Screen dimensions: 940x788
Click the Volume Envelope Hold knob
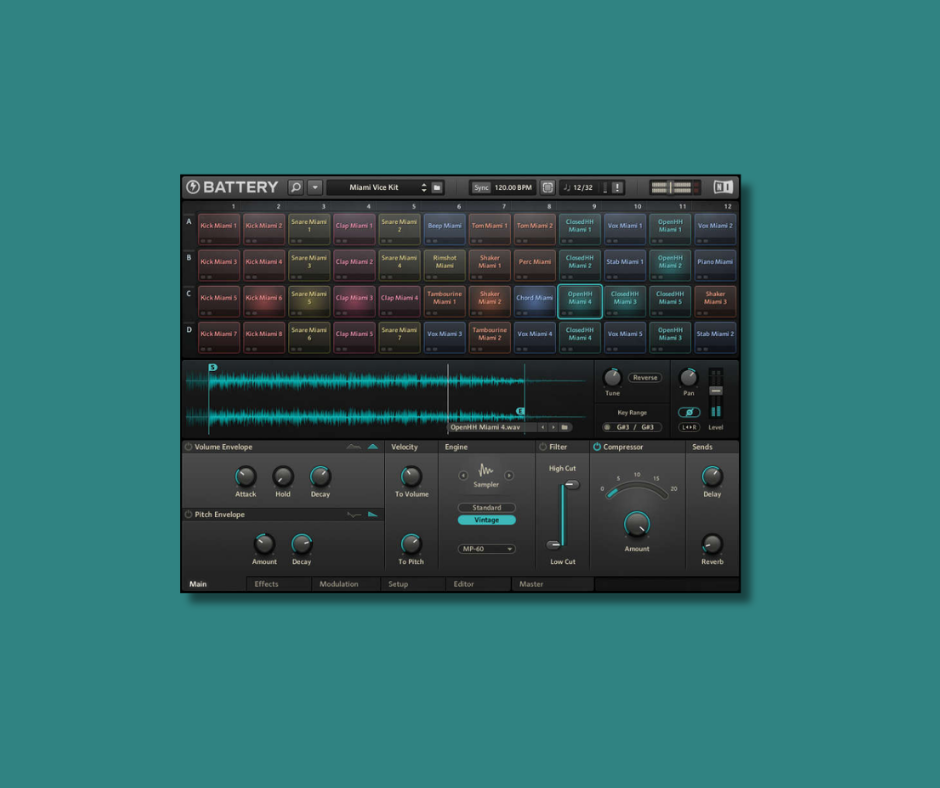[x=283, y=476]
